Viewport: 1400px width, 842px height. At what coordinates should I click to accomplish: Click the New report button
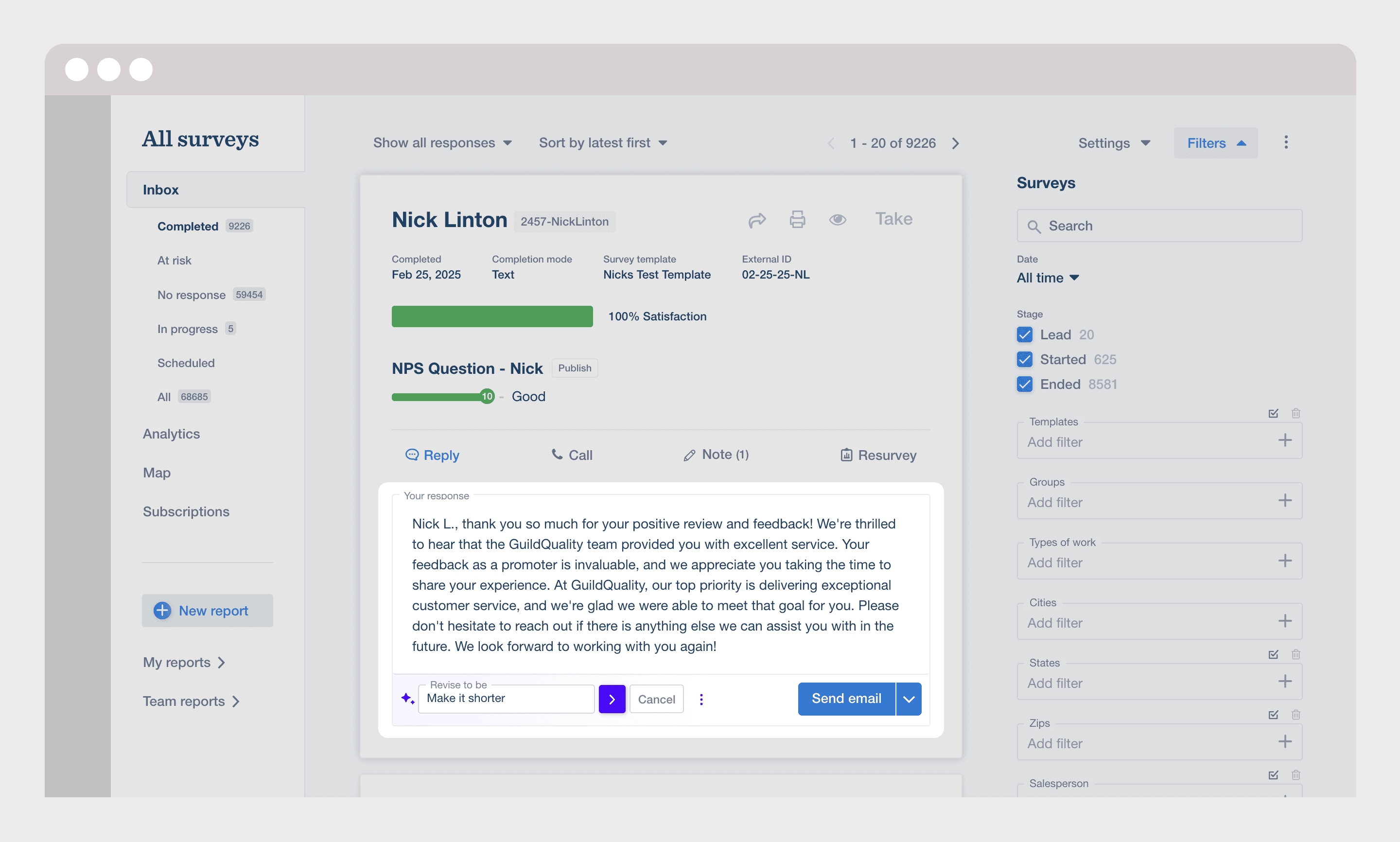pyautogui.click(x=207, y=611)
